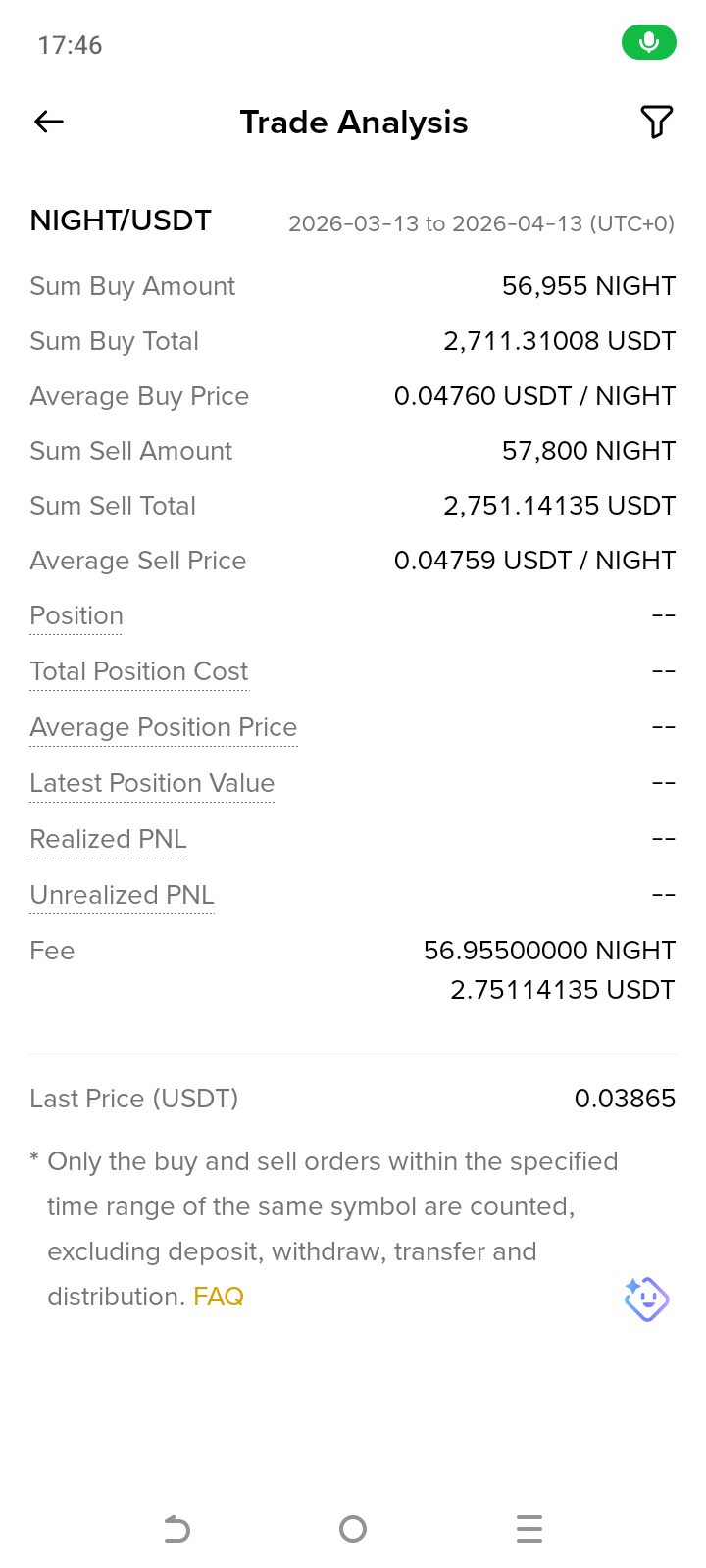
Task: Tap the NIGHT/USDT pair heading
Action: click(x=121, y=220)
